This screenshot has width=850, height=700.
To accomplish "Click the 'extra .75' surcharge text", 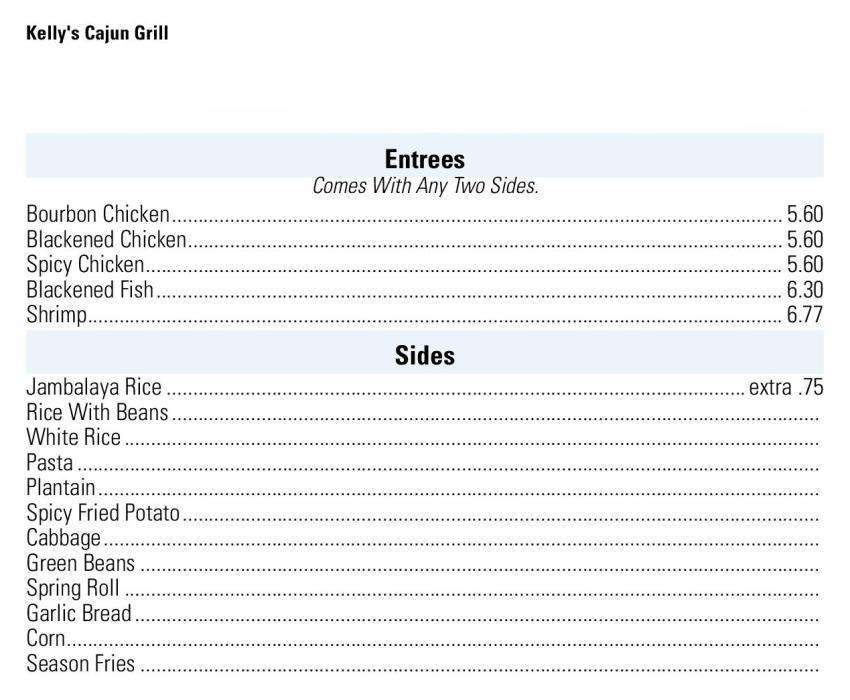I will point(785,387).
